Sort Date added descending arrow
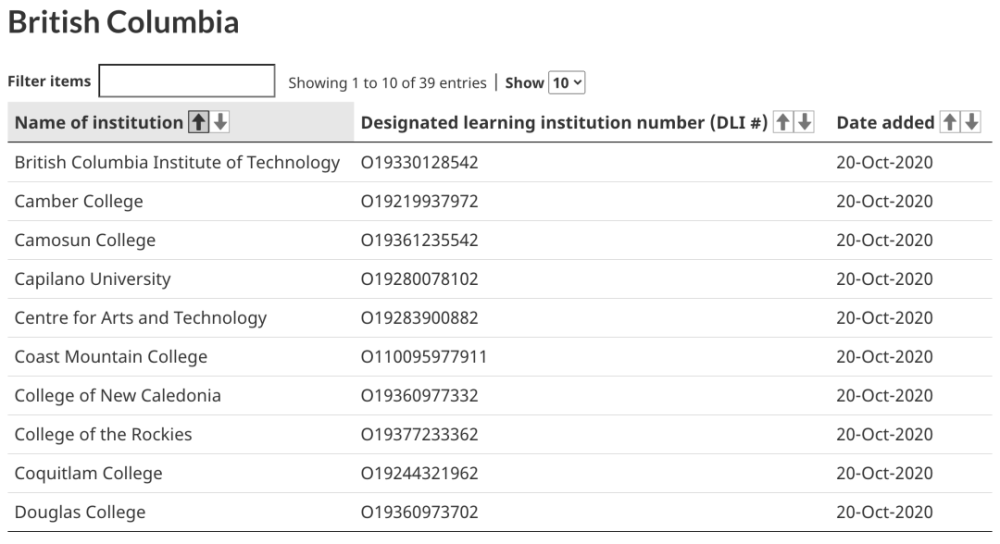Screen dimensions: 1000x544 coord(972,122)
